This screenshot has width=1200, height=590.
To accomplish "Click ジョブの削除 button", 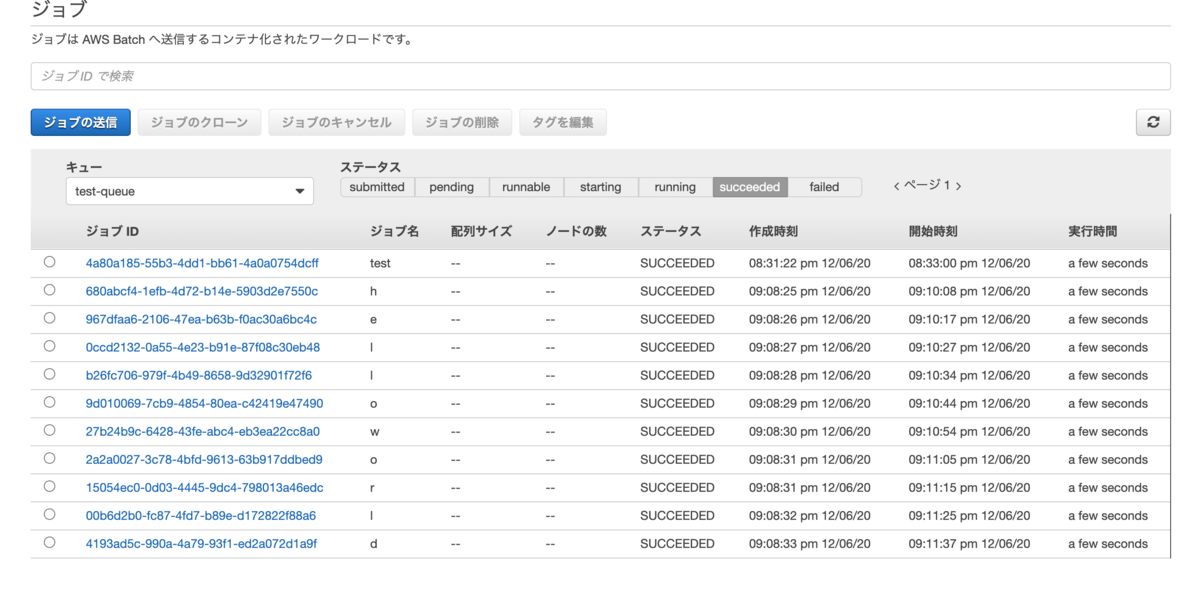I will 462,122.
